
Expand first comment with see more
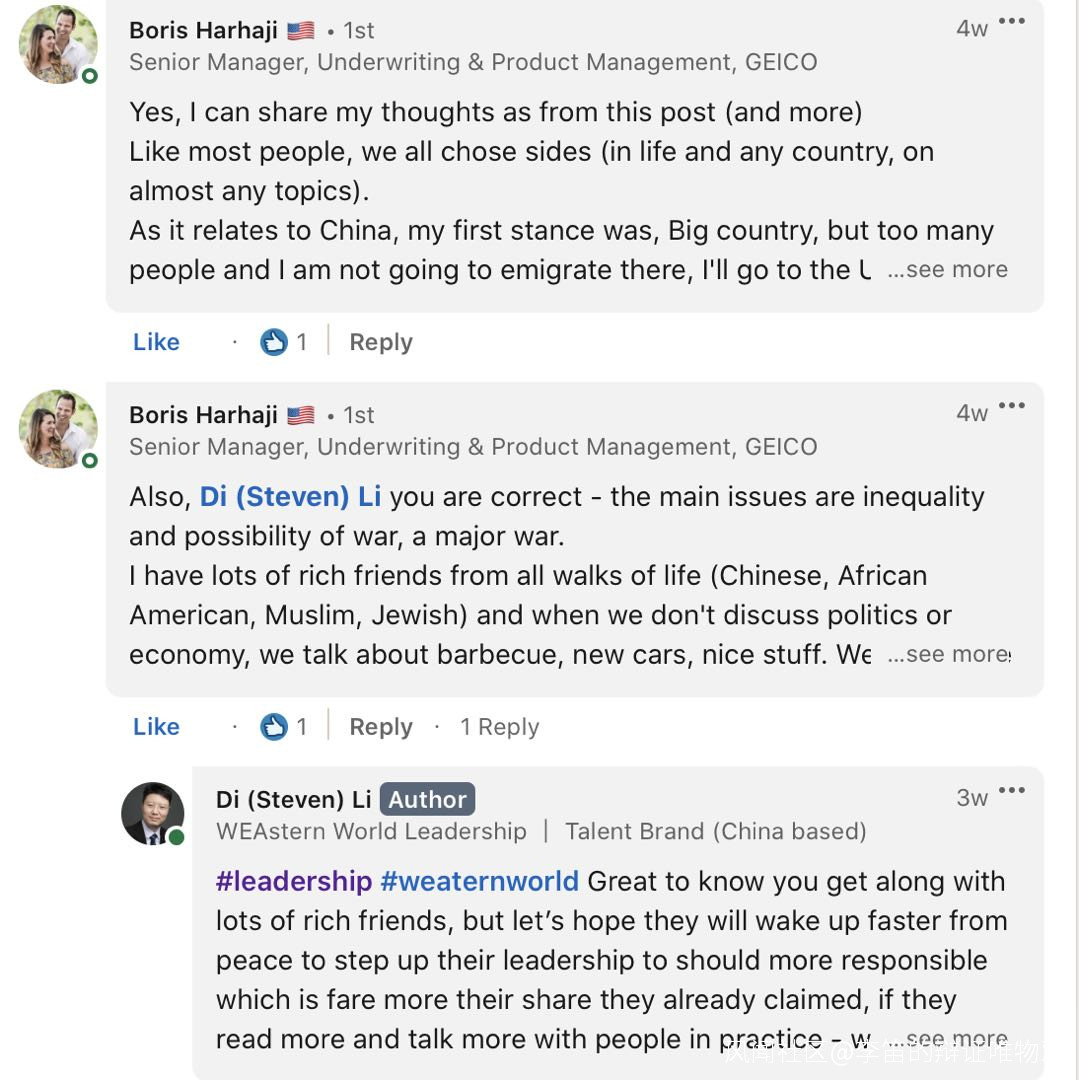click(947, 270)
